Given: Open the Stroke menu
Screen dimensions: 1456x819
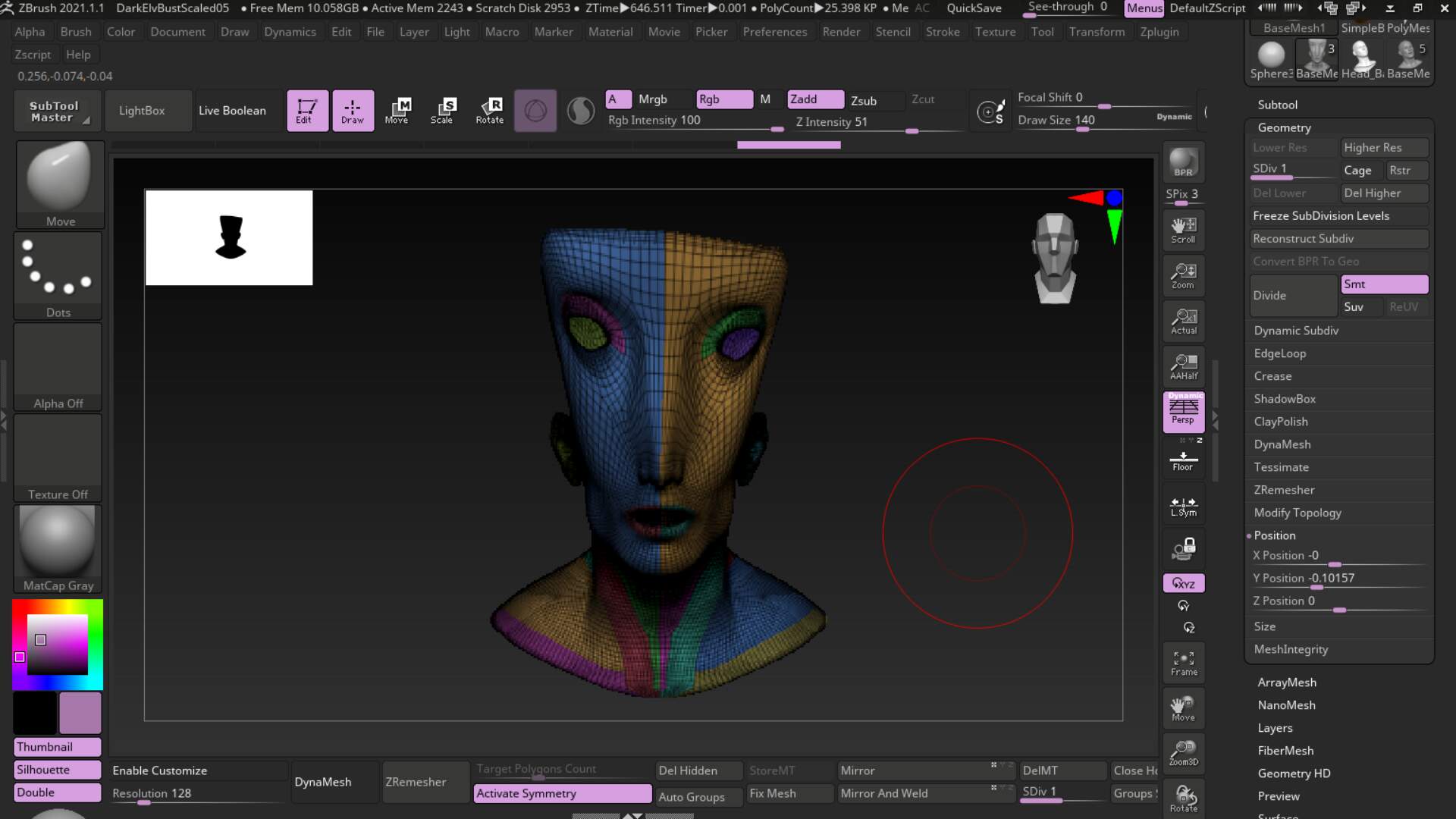Looking at the screenshot, I should click(943, 32).
